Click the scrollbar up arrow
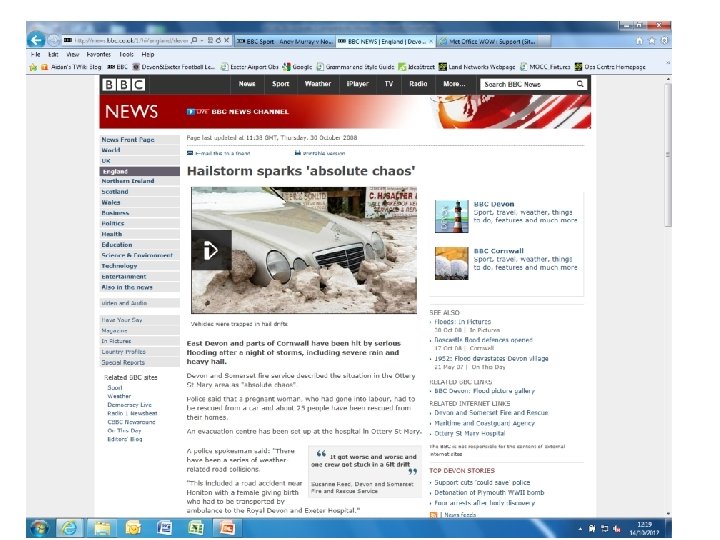 [x=668, y=79]
